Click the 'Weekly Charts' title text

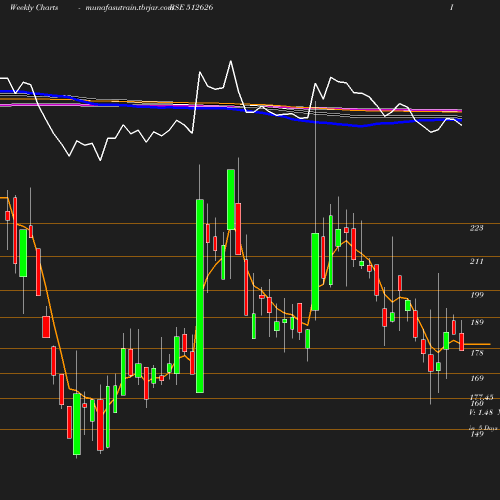34,8
